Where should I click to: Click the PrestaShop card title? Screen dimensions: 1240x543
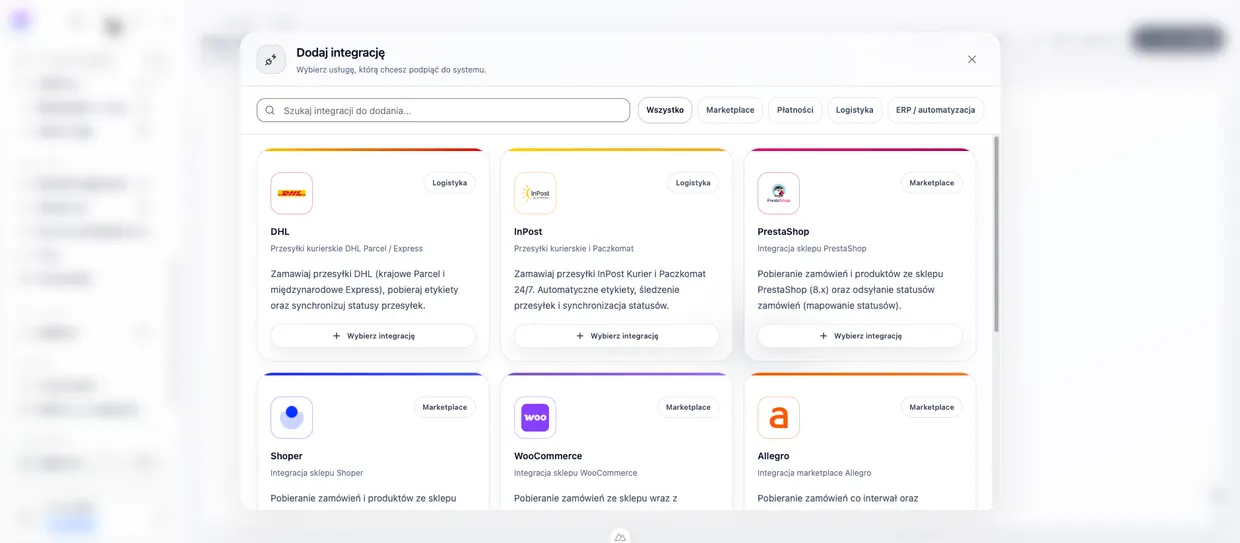pyautogui.click(x=784, y=232)
